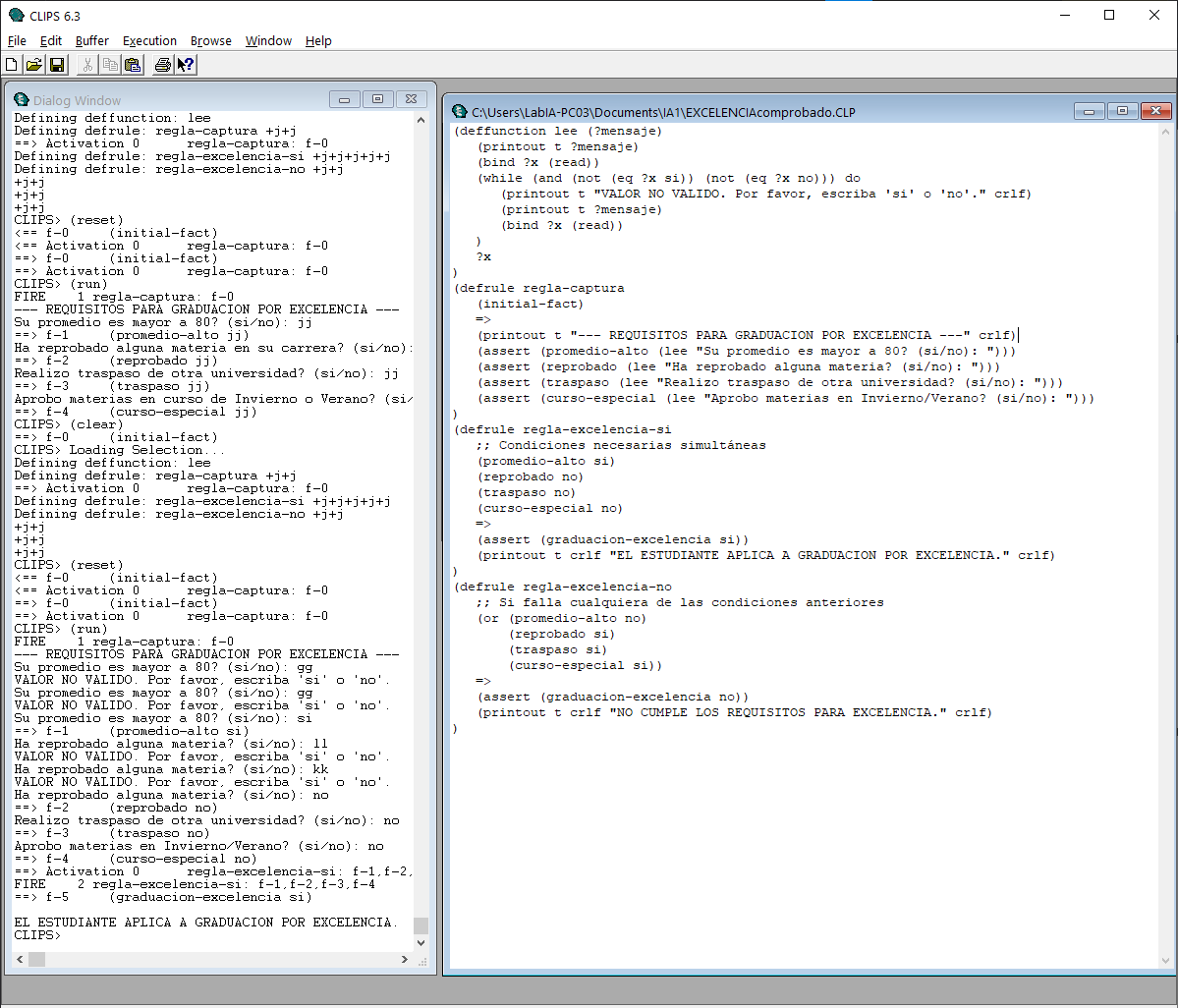Open the File menu
1178x1008 pixels.
tap(17, 40)
